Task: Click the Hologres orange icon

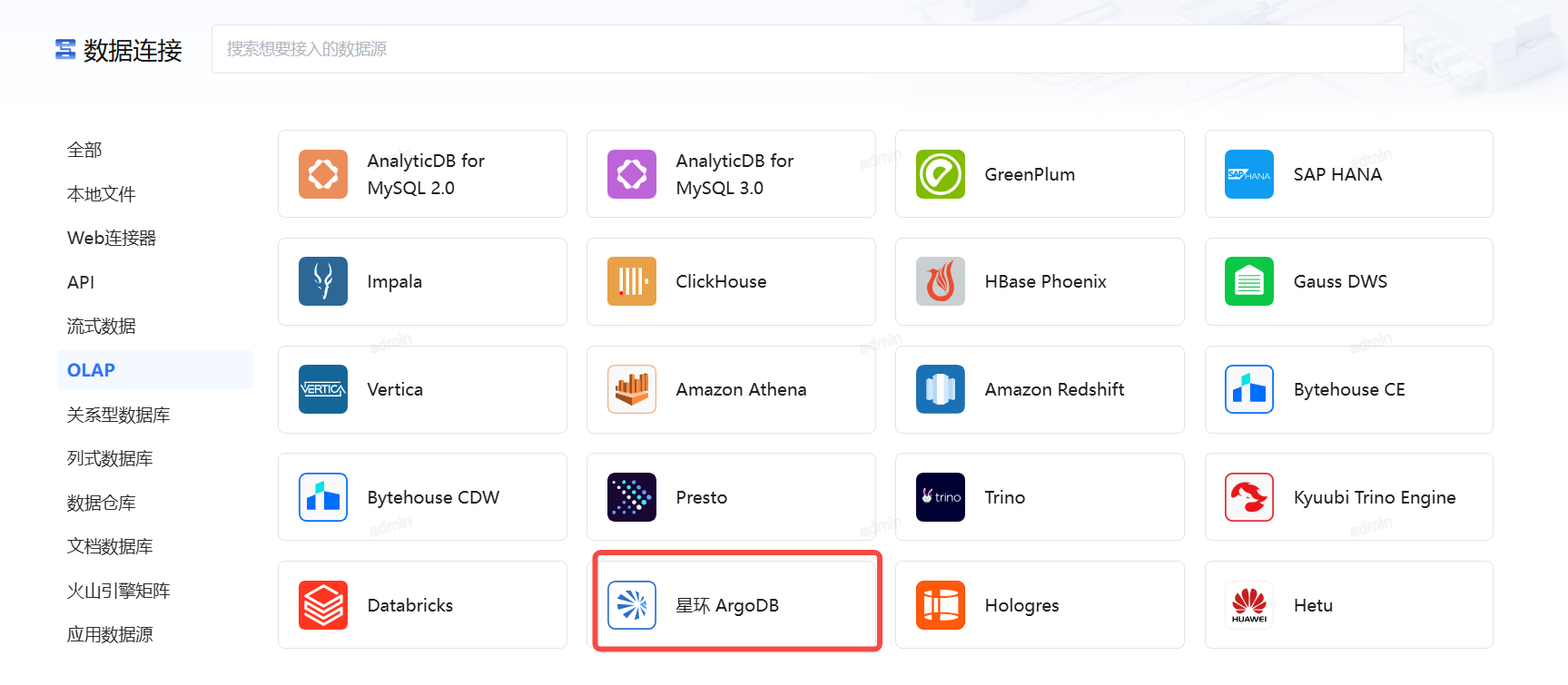Action: point(940,605)
